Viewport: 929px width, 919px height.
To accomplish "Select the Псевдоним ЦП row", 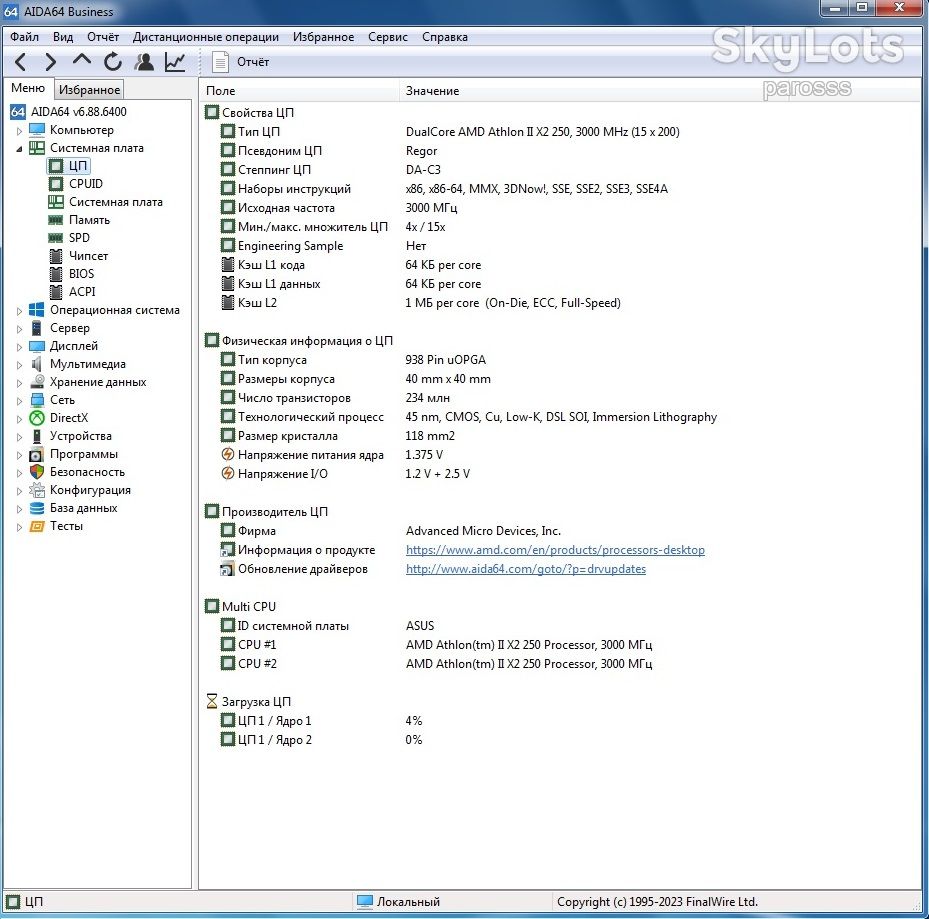I will click(560, 151).
